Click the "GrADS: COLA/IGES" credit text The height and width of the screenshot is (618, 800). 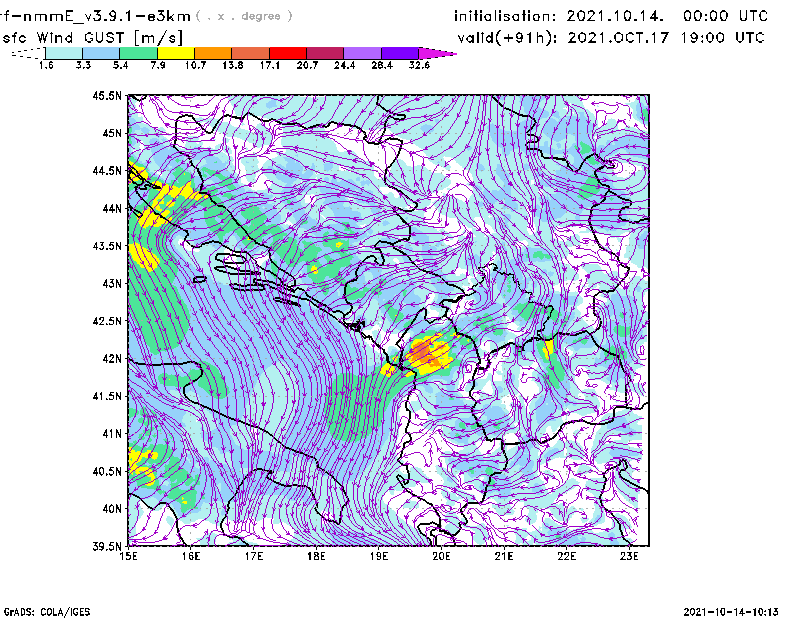click(47, 612)
